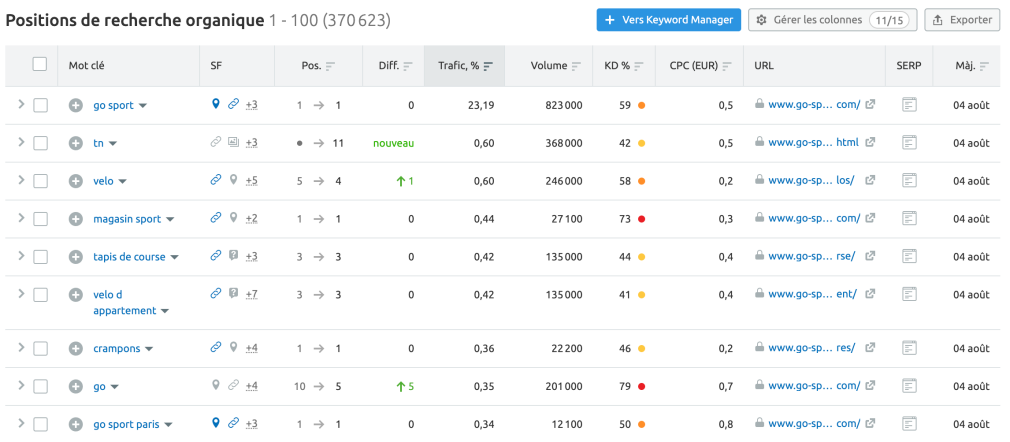The width and height of the screenshot is (1010, 442).
Task: Click yellow KD dot in 'tn' row
Action: point(641,143)
